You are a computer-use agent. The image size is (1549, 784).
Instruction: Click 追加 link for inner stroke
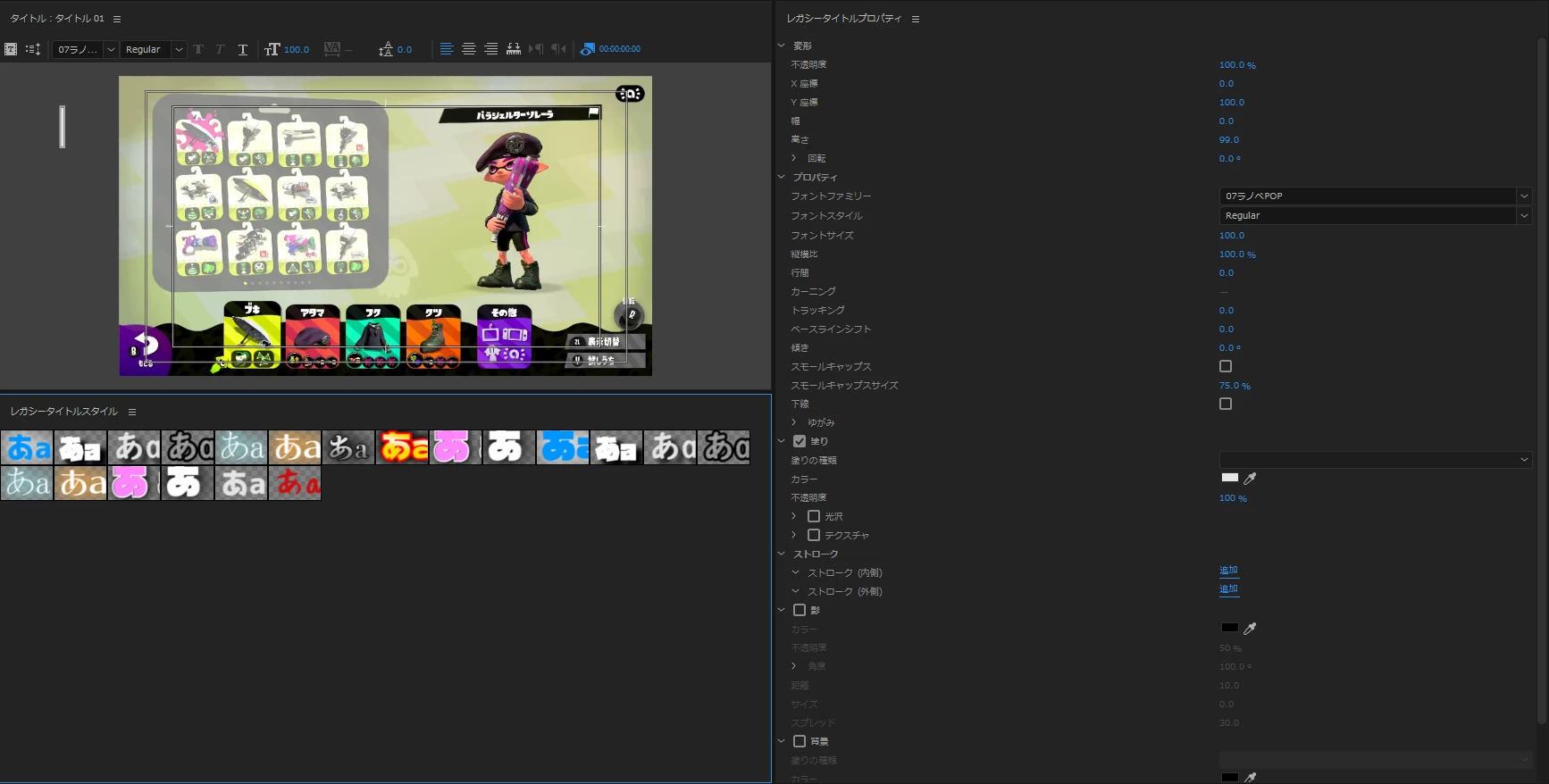click(1228, 571)
